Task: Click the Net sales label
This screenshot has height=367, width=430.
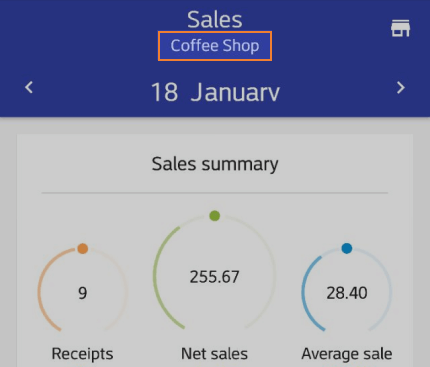Action: [214, 354]
